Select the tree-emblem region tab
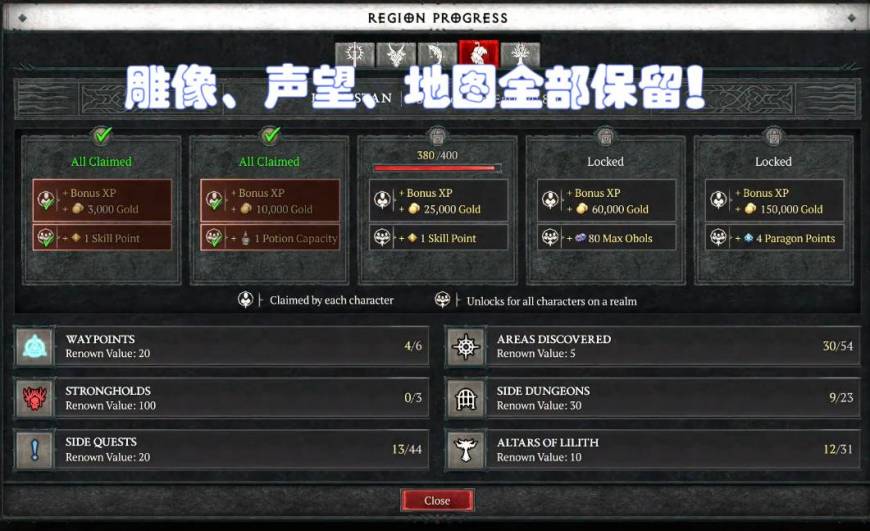Viewport: 870px width, 531px height. (x=520, y=55)
